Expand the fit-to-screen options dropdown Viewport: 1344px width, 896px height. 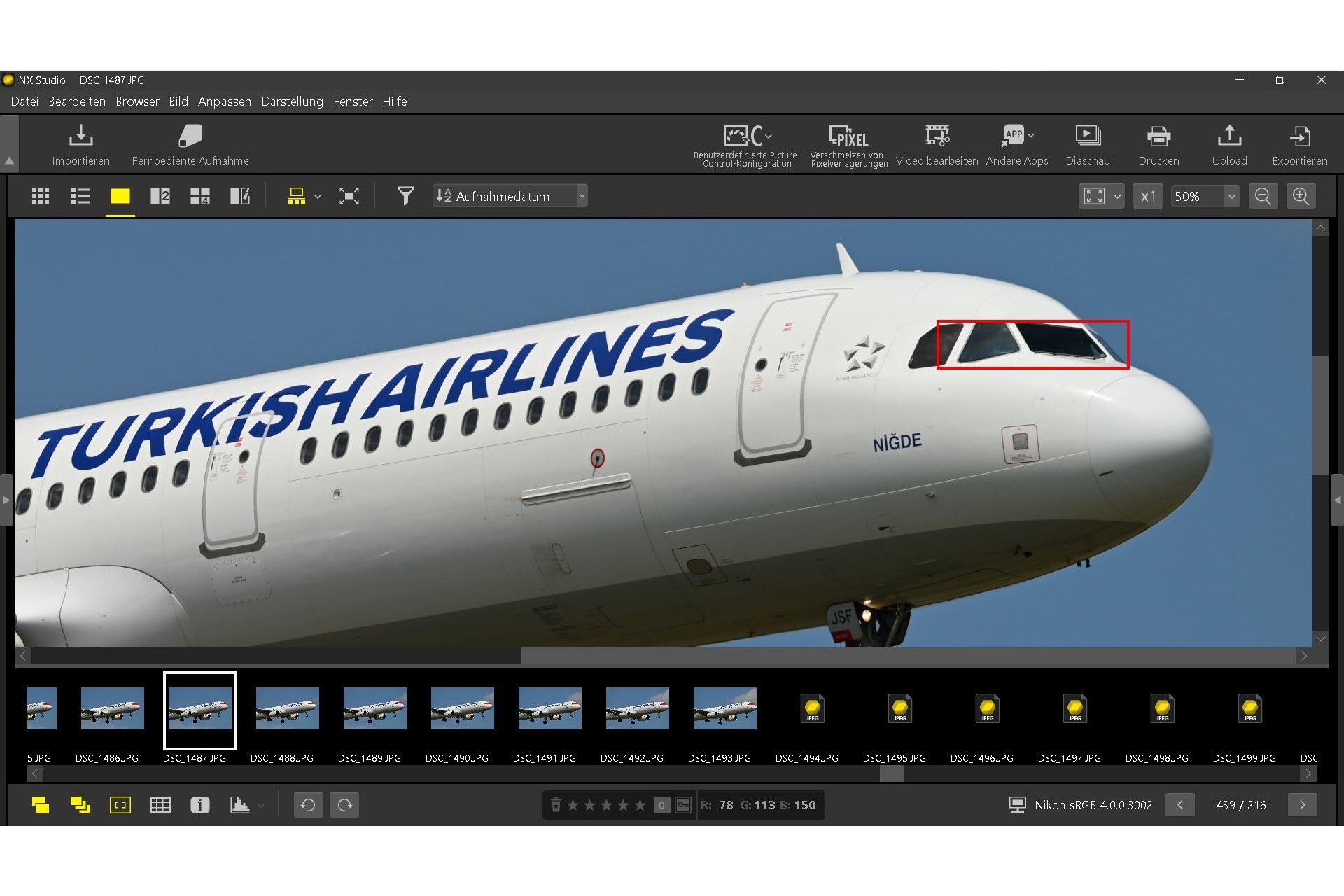(x=1117, y=197)
